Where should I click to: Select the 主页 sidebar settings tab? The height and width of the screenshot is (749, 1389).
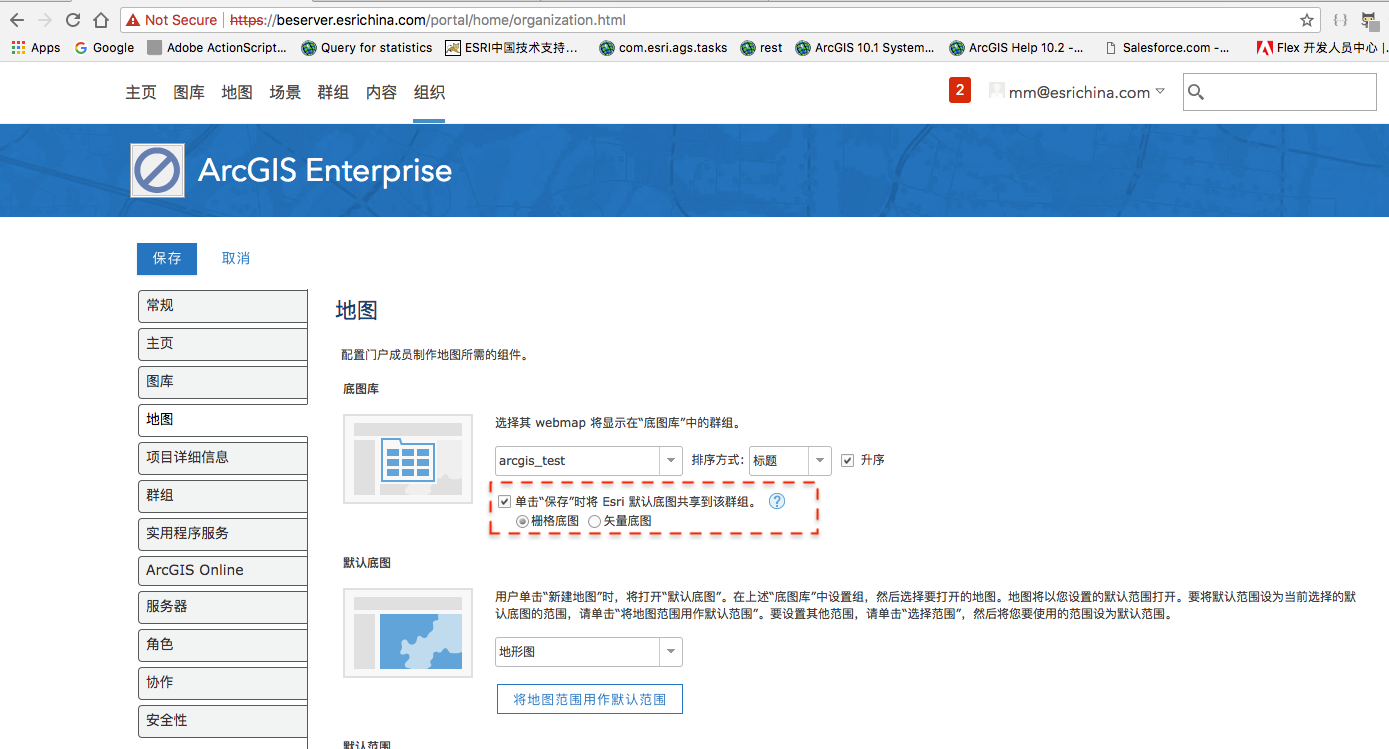tap(222, 344)
